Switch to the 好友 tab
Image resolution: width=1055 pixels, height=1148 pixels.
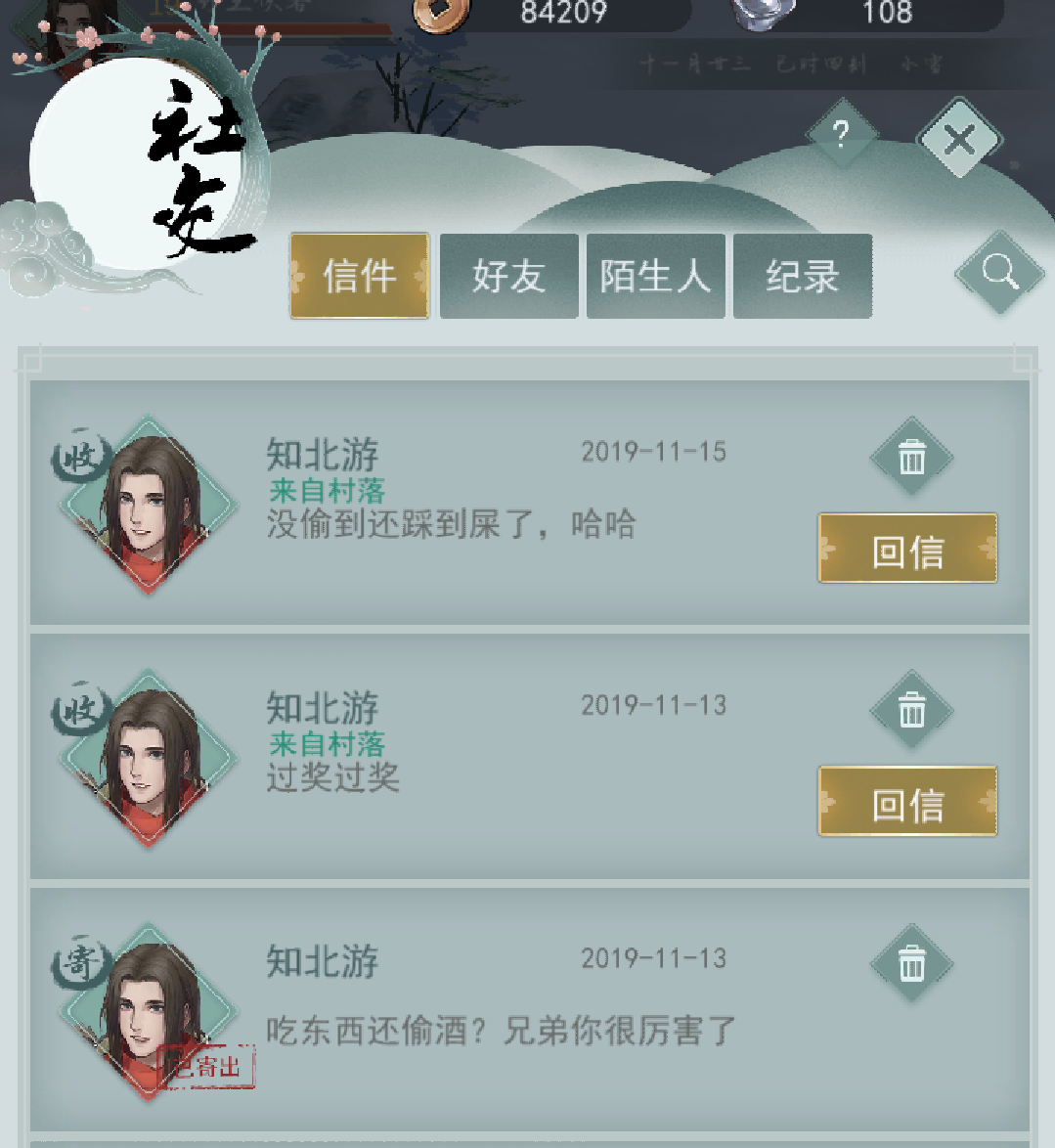508,276
